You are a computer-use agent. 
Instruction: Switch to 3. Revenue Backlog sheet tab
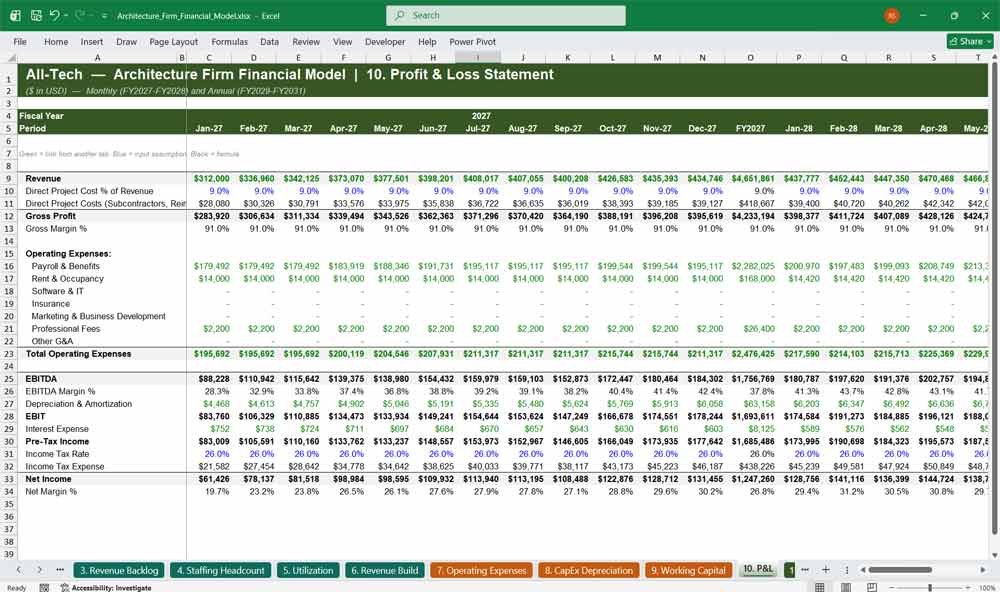(119, 570)
